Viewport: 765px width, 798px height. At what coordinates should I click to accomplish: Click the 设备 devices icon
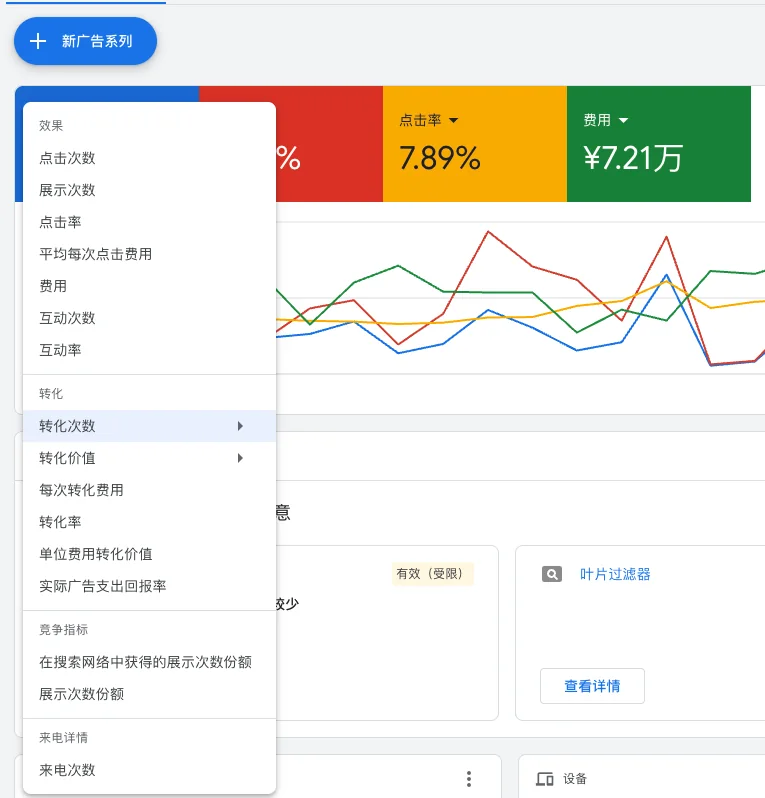point(545,779)
